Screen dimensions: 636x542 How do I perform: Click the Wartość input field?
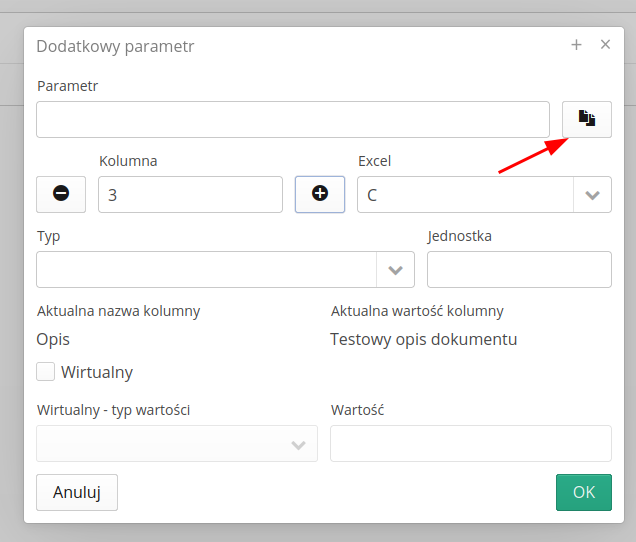coord(470,444)
